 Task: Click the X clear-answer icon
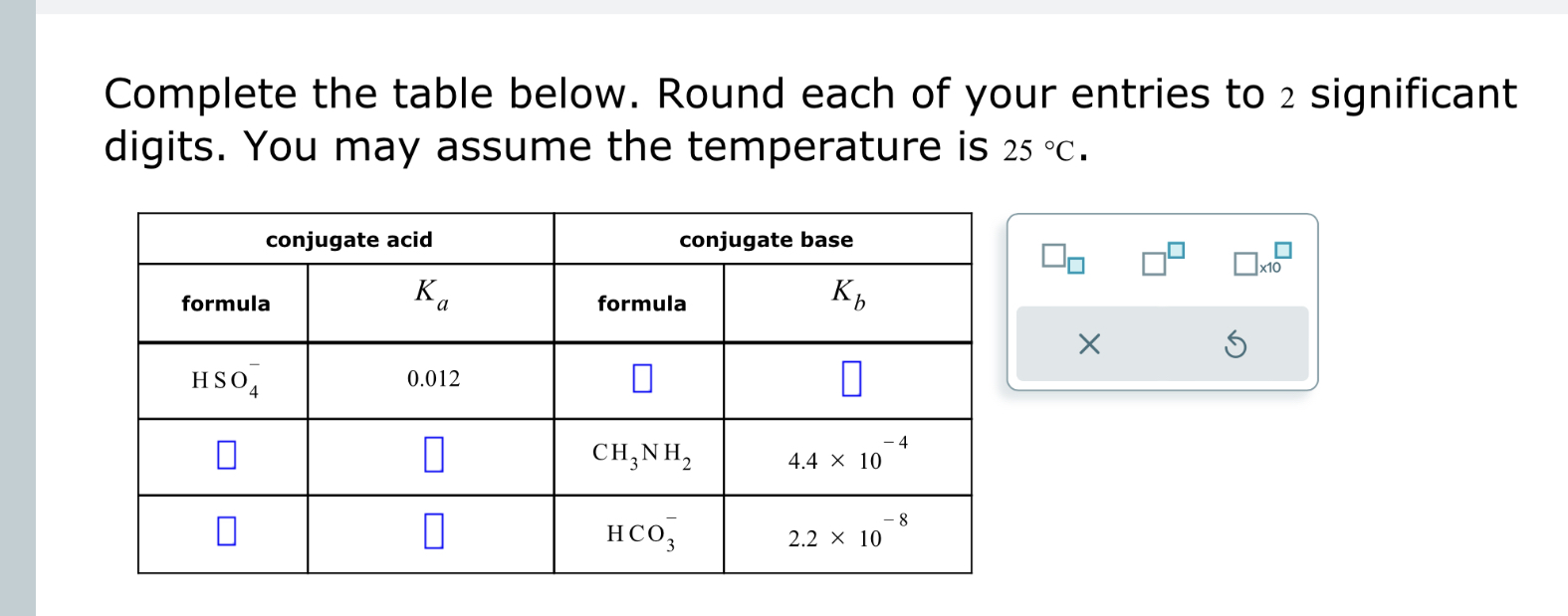tap(1089, 344)
